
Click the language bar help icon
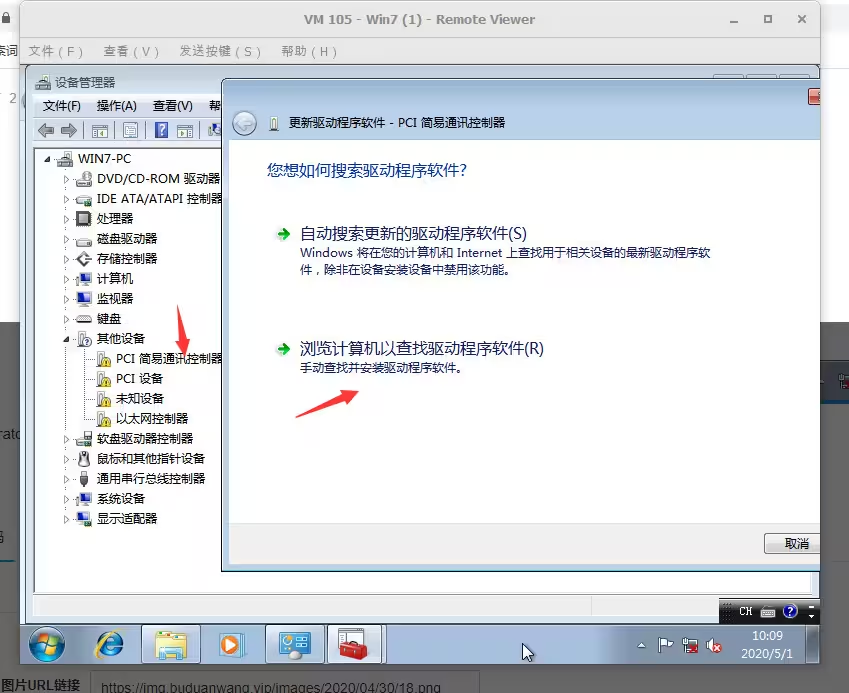[x=790, y=611]
